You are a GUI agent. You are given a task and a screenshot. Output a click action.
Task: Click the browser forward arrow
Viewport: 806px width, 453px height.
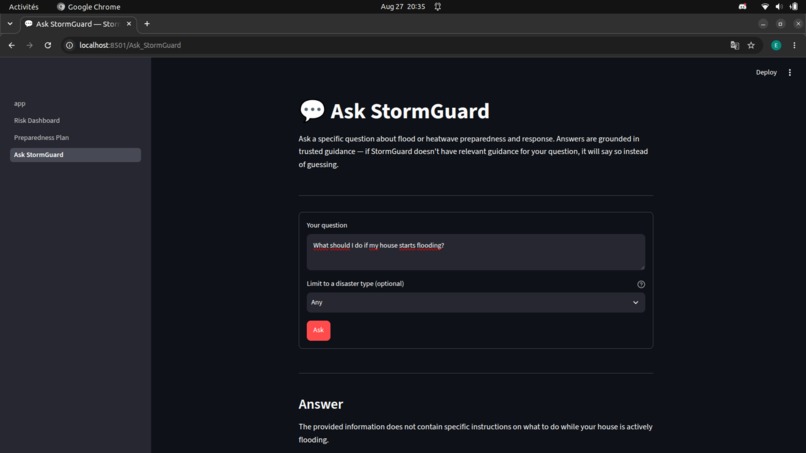point(29,45)
